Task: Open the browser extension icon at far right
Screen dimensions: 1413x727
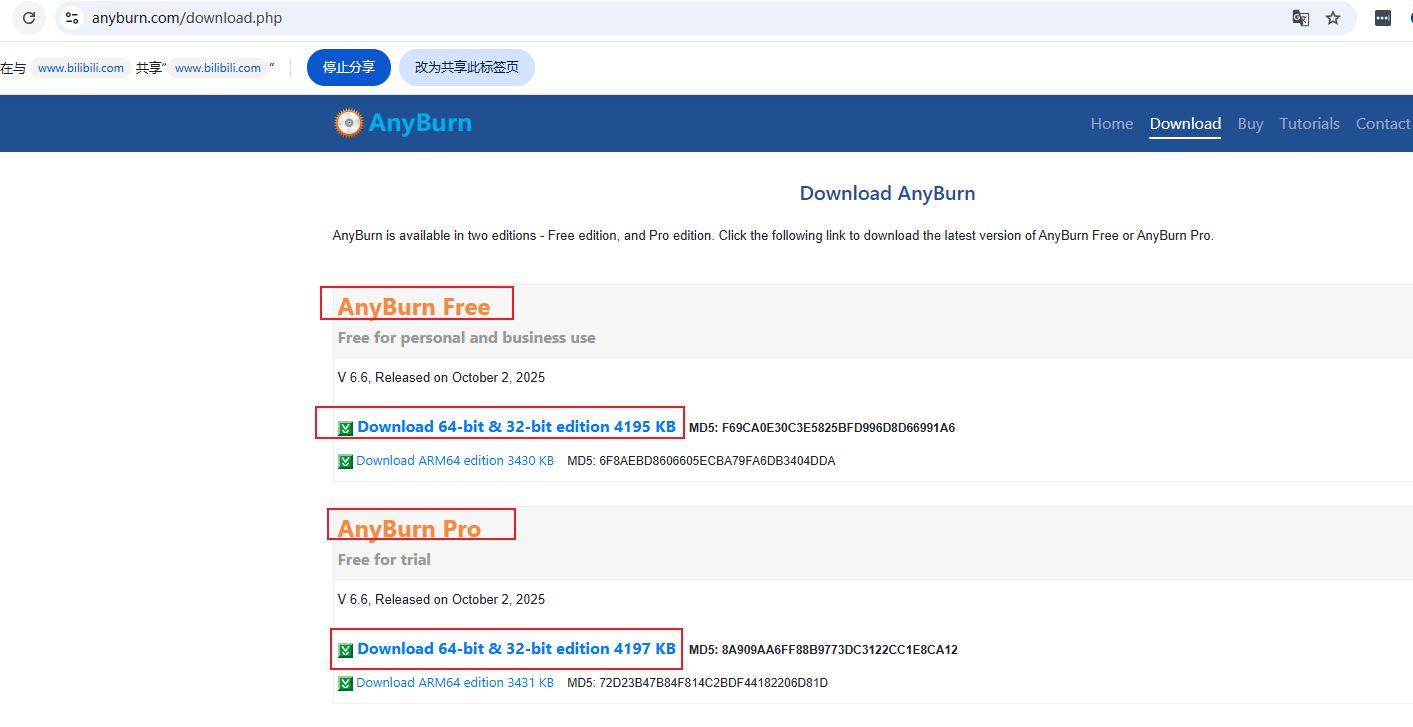Action: pyautogui.click(x=1383, y=18)
